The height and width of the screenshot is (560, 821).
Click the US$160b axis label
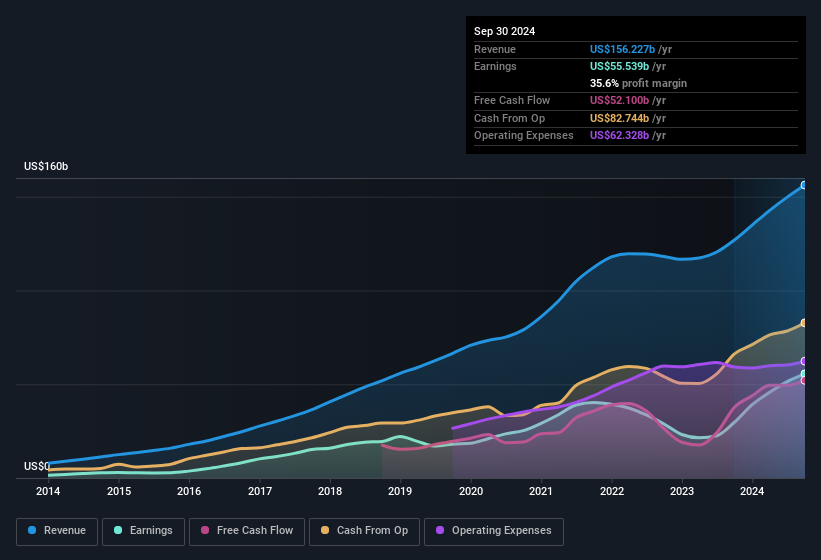(x=46, y=166)
